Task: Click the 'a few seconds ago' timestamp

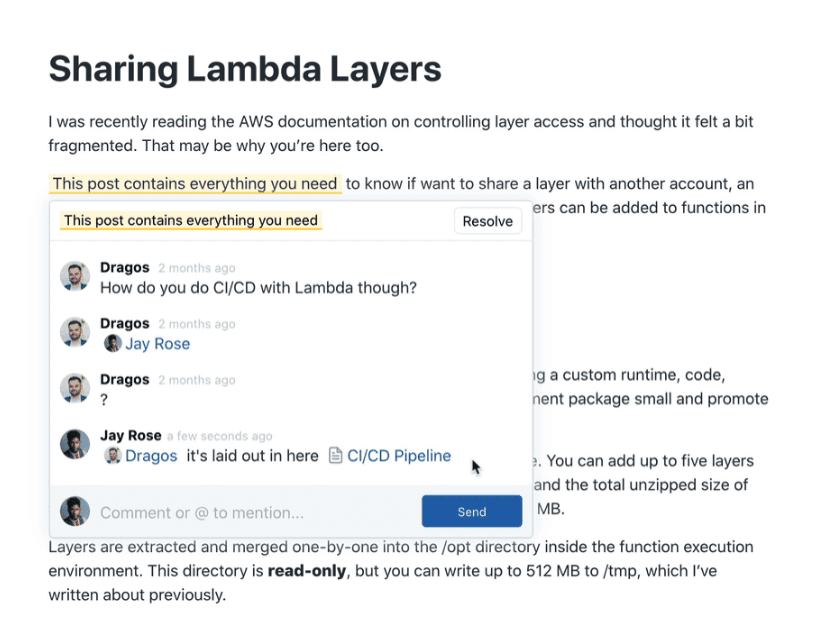Action: point(219,436)
